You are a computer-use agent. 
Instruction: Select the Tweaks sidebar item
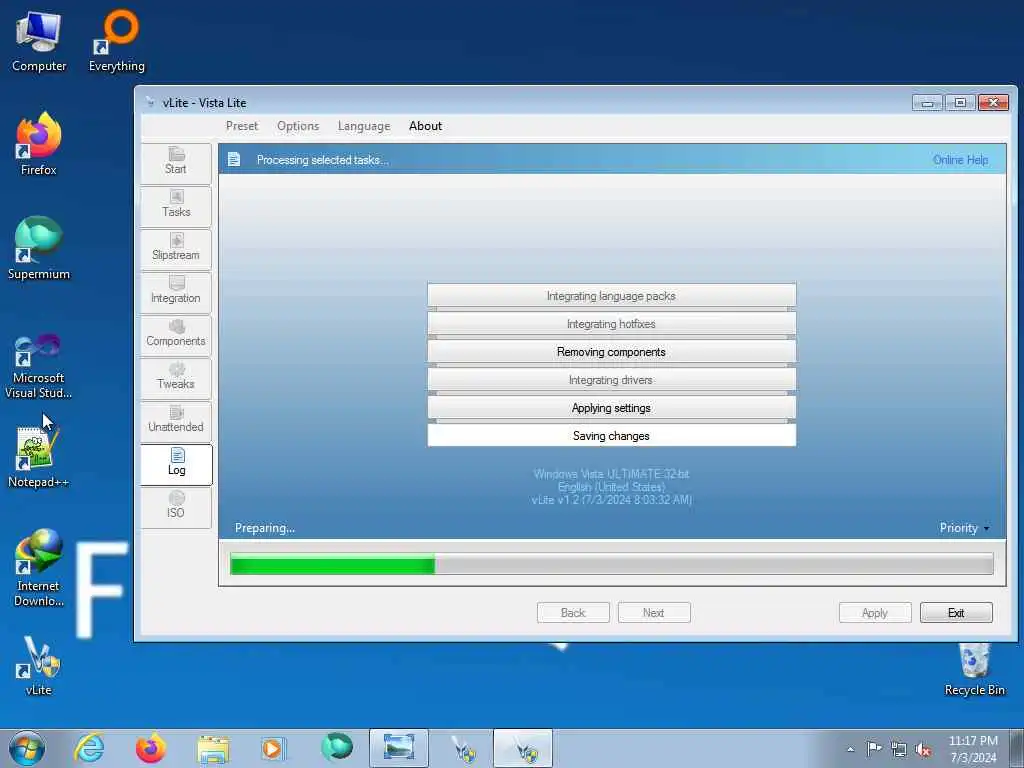click(176, 377)
